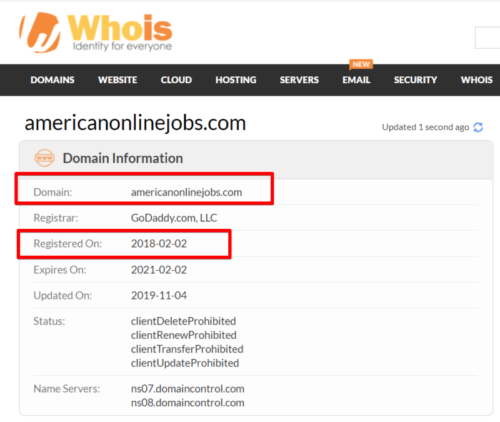
Task: Go to the Hosting menu item
Action: [236, 80]
